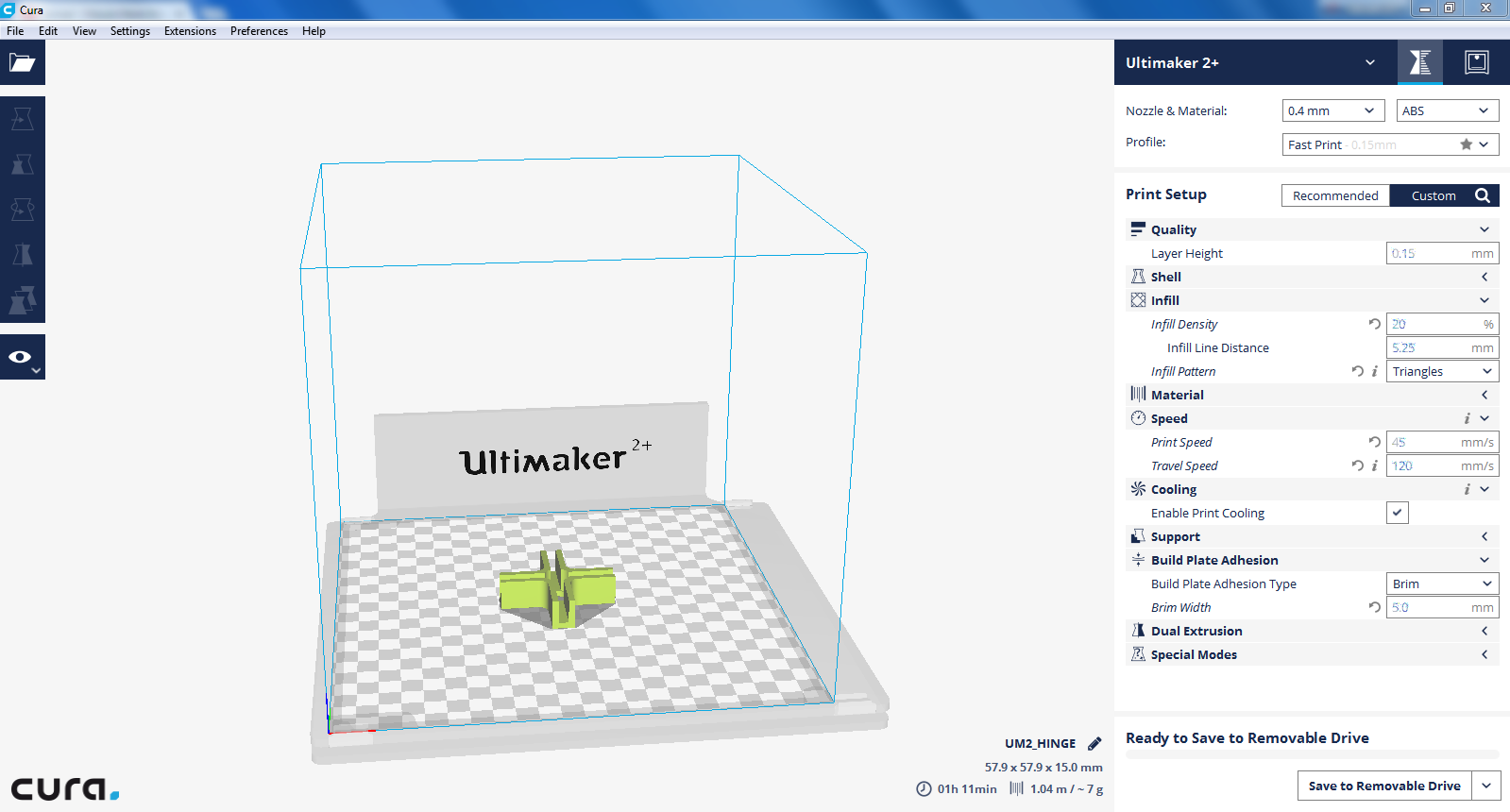Open the view mode eye menu
This screenshot has height=812, width=1510.
[23, 357]
